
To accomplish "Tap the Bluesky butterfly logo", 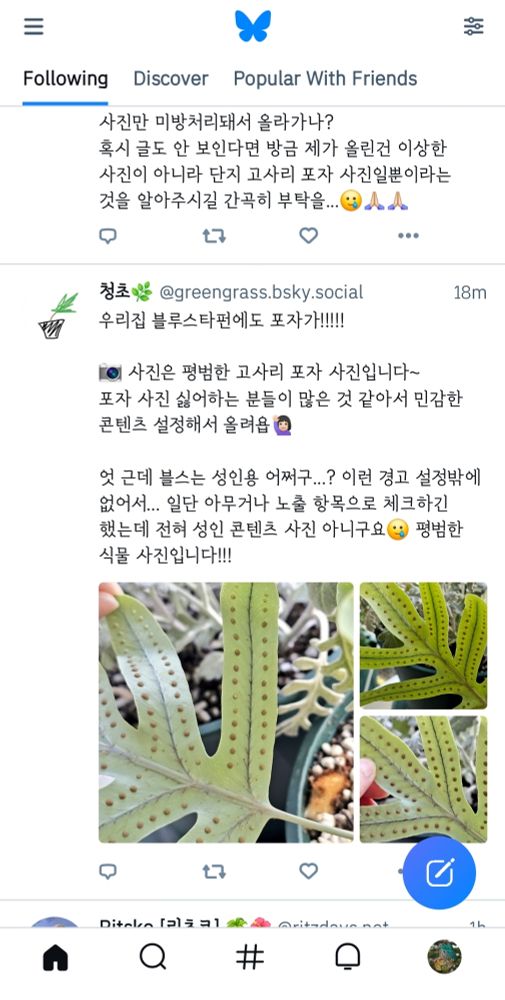I will pos(252,26).
